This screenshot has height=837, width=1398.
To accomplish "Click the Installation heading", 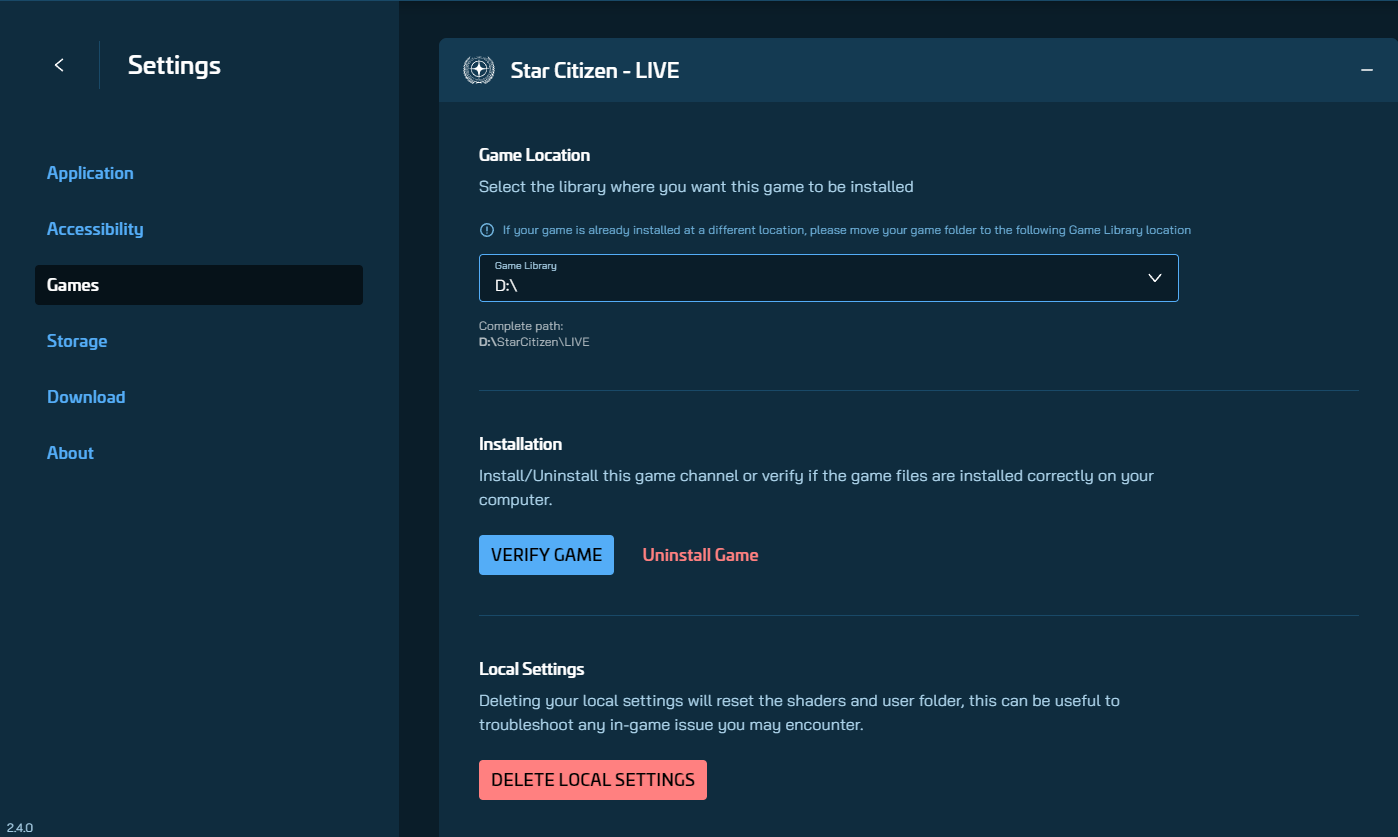I will tap(520, 444).
